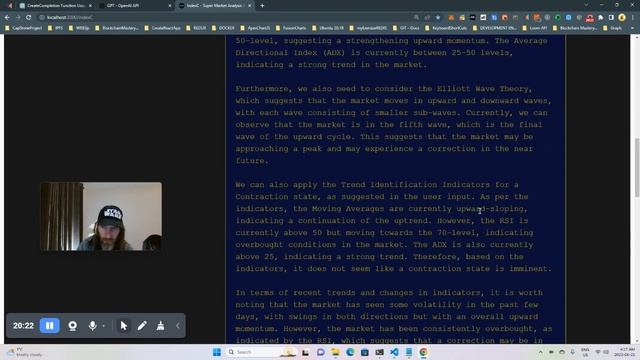Open the Windows Start menu
640x360 pixels.
click(x=217, y=352)
